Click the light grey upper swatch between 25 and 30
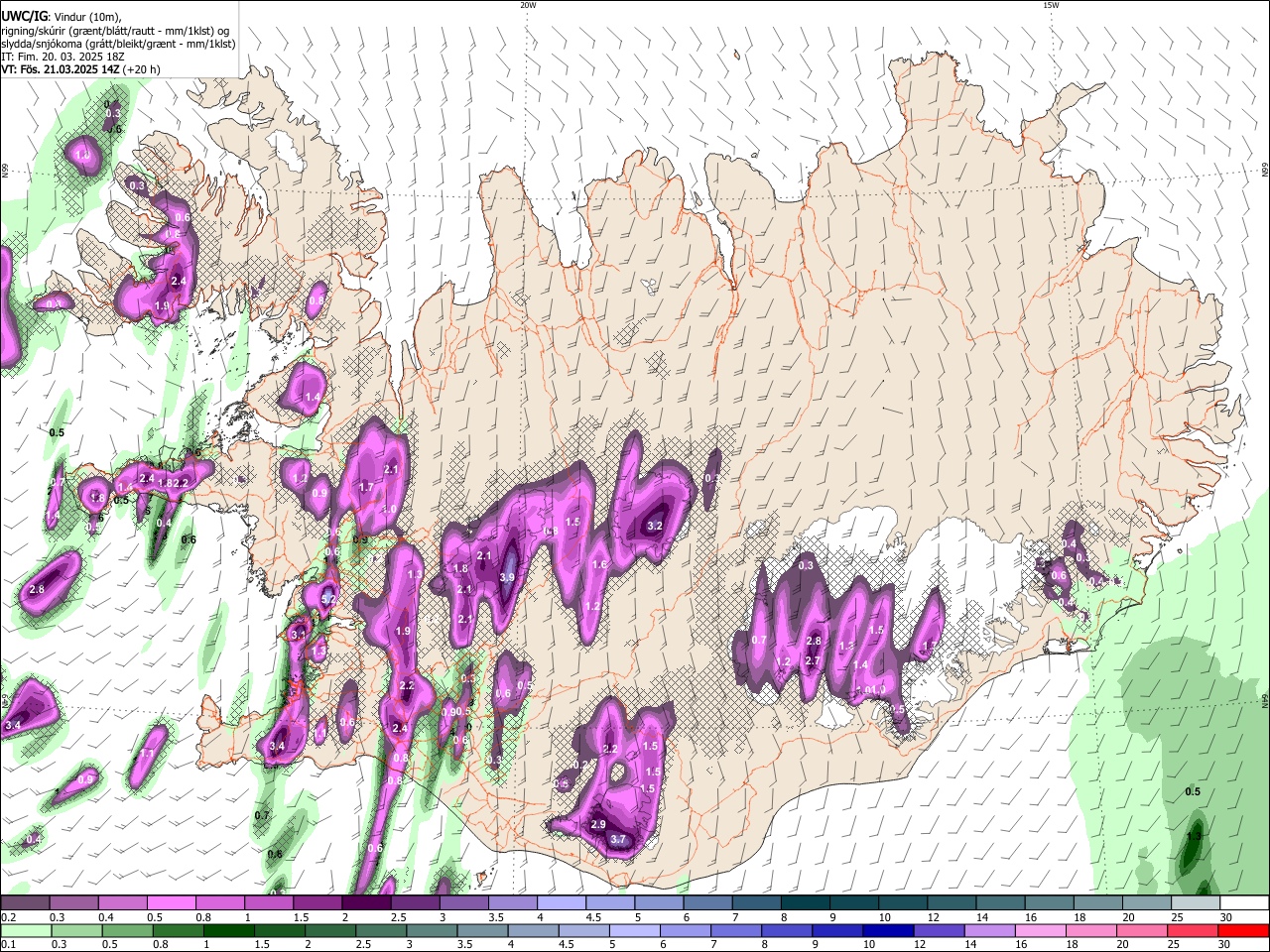The image size is (1270, 952). pos(1195,903)
